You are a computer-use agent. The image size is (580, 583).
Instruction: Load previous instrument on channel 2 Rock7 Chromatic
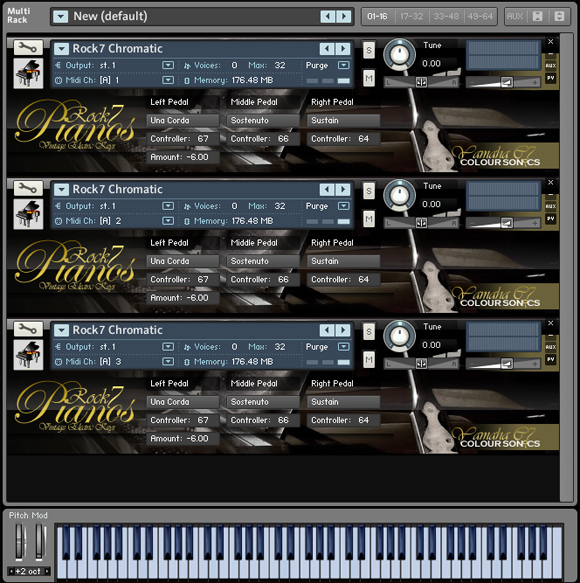tap(327, 190)
